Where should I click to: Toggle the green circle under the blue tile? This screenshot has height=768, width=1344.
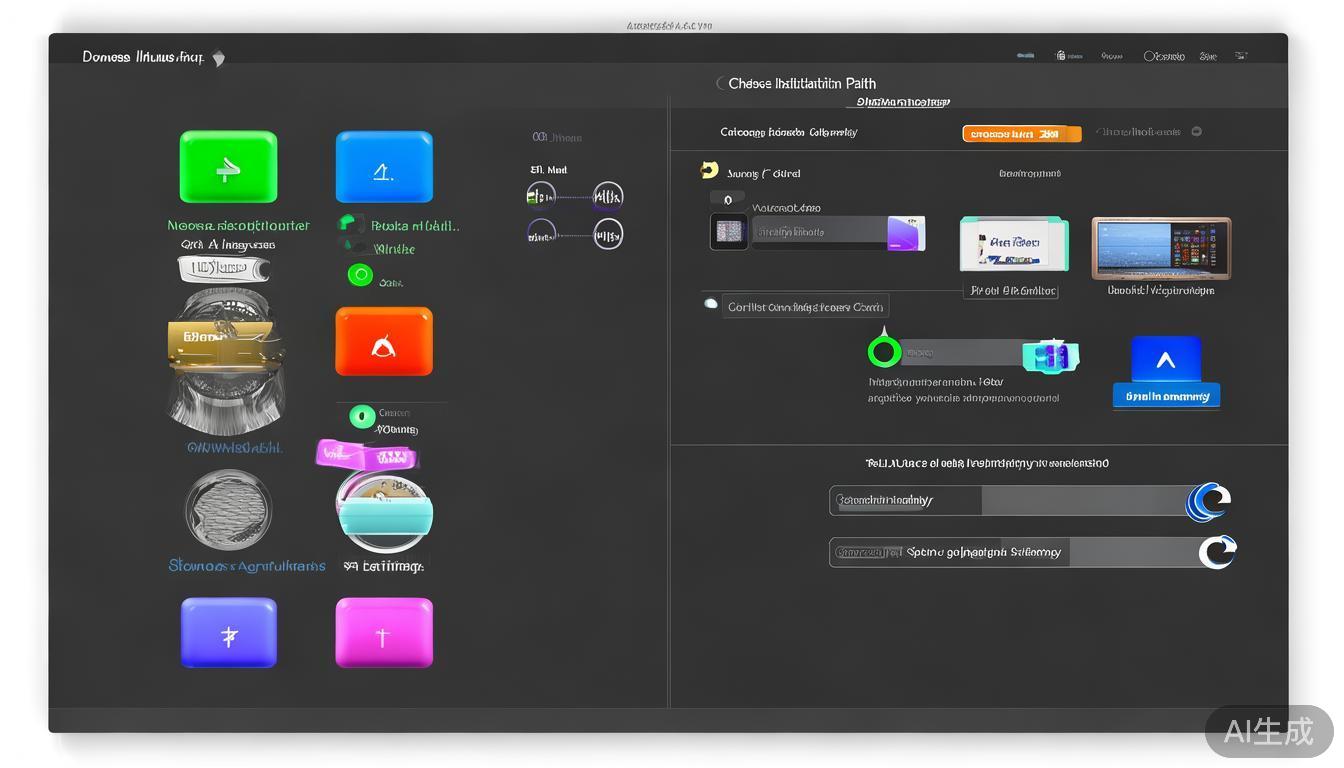pos(360,275)
